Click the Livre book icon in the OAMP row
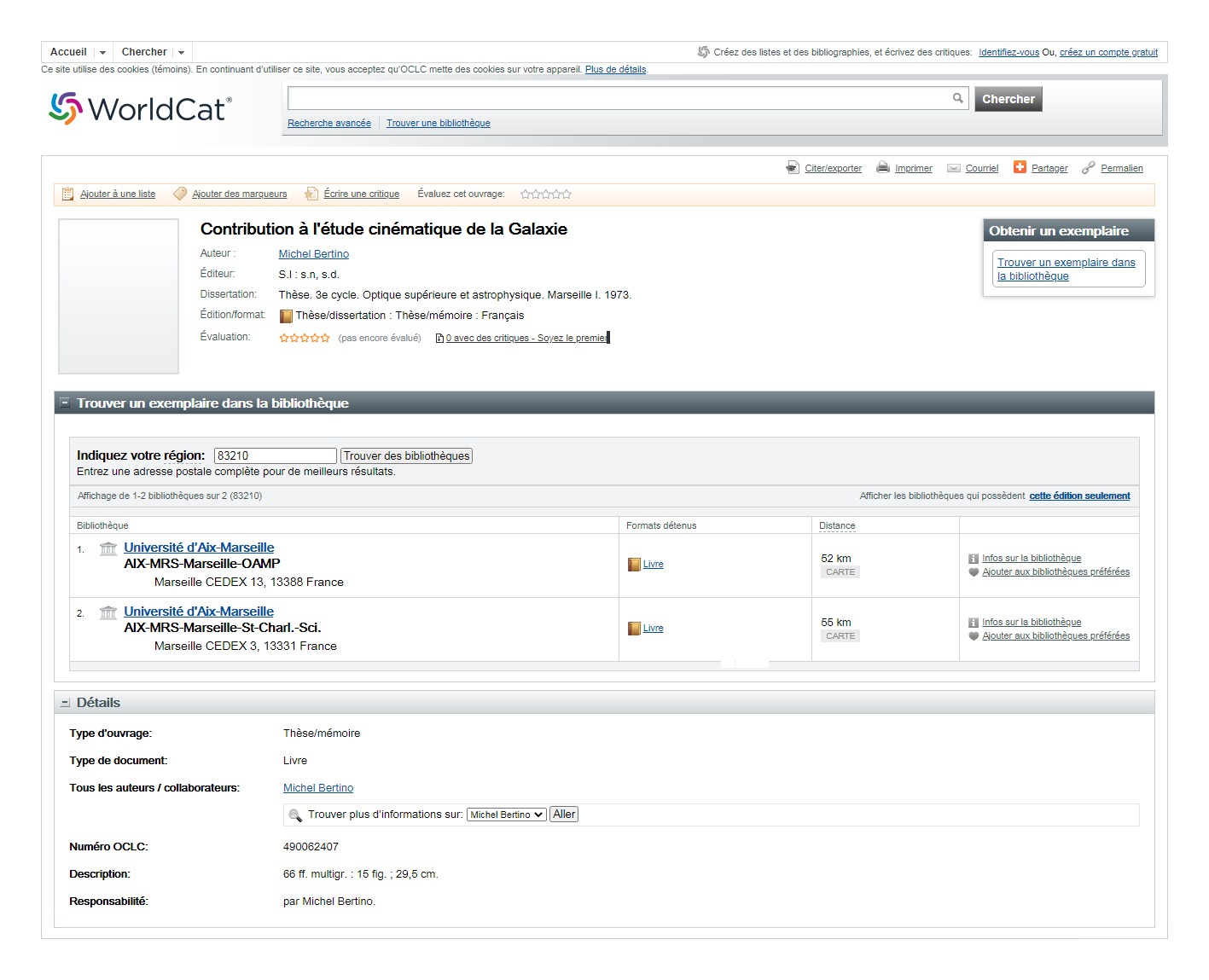1209x980 pixels. coord(634,565)
